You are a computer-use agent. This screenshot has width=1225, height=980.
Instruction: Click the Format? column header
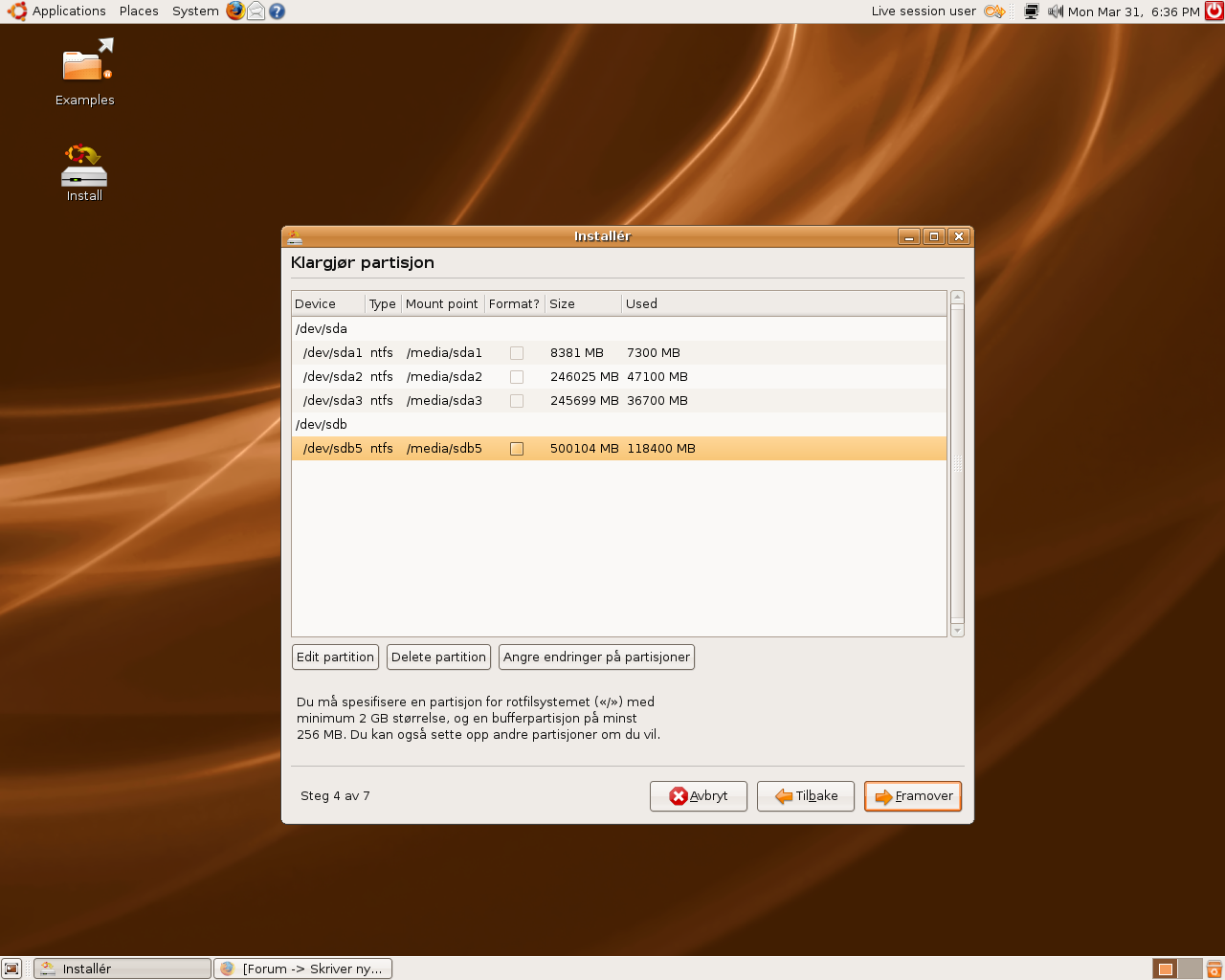[x=514, y=304]
